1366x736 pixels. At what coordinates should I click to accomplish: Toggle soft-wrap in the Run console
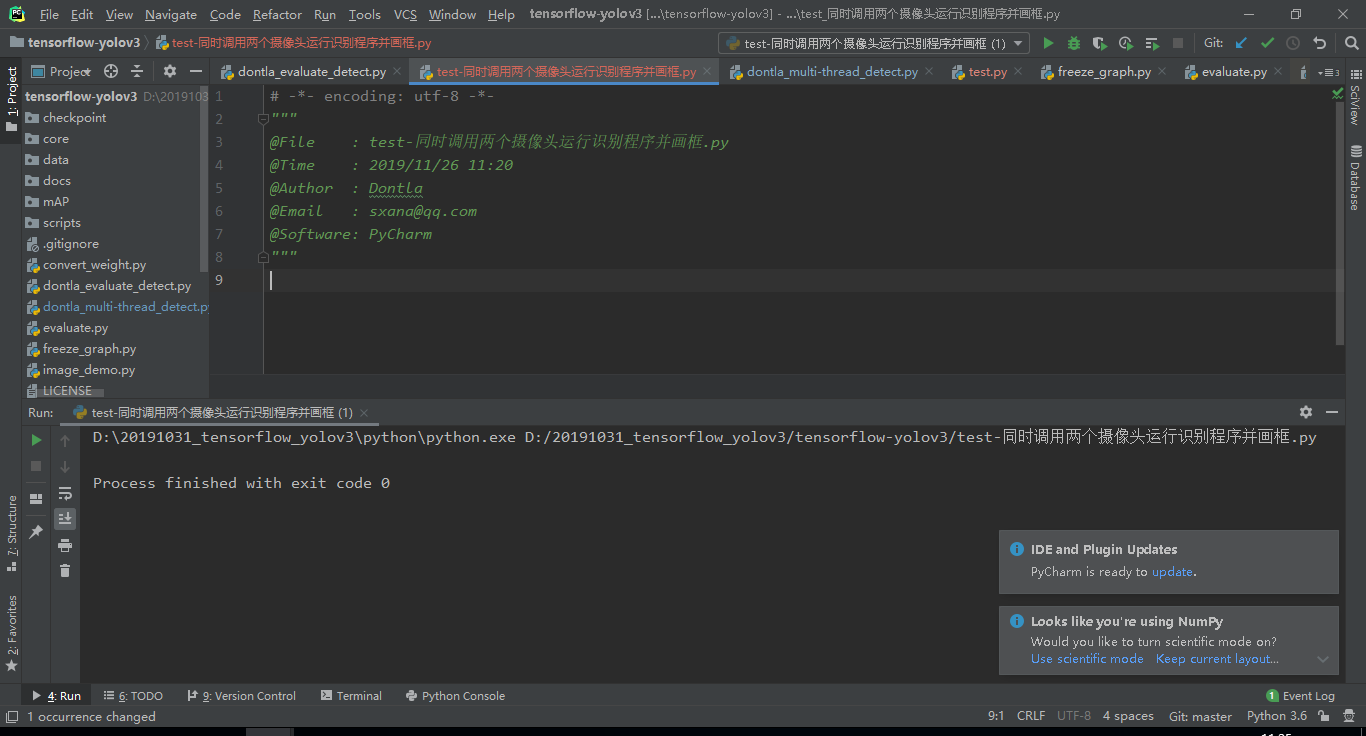(65, 493)
